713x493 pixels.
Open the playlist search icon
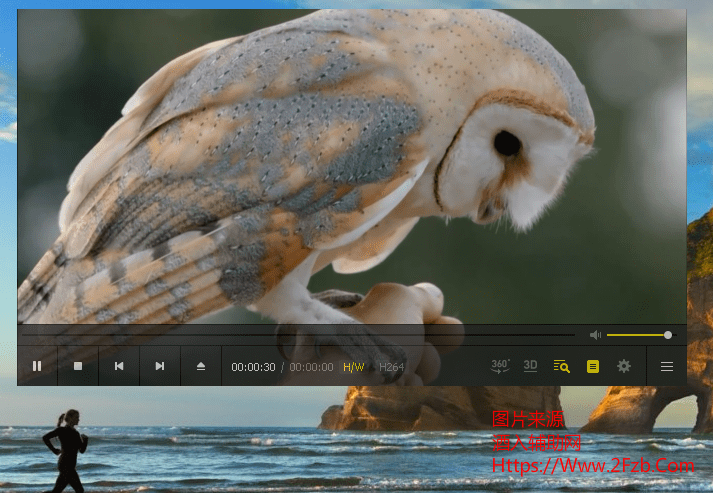pyautogui.click(x=561, y=367)
